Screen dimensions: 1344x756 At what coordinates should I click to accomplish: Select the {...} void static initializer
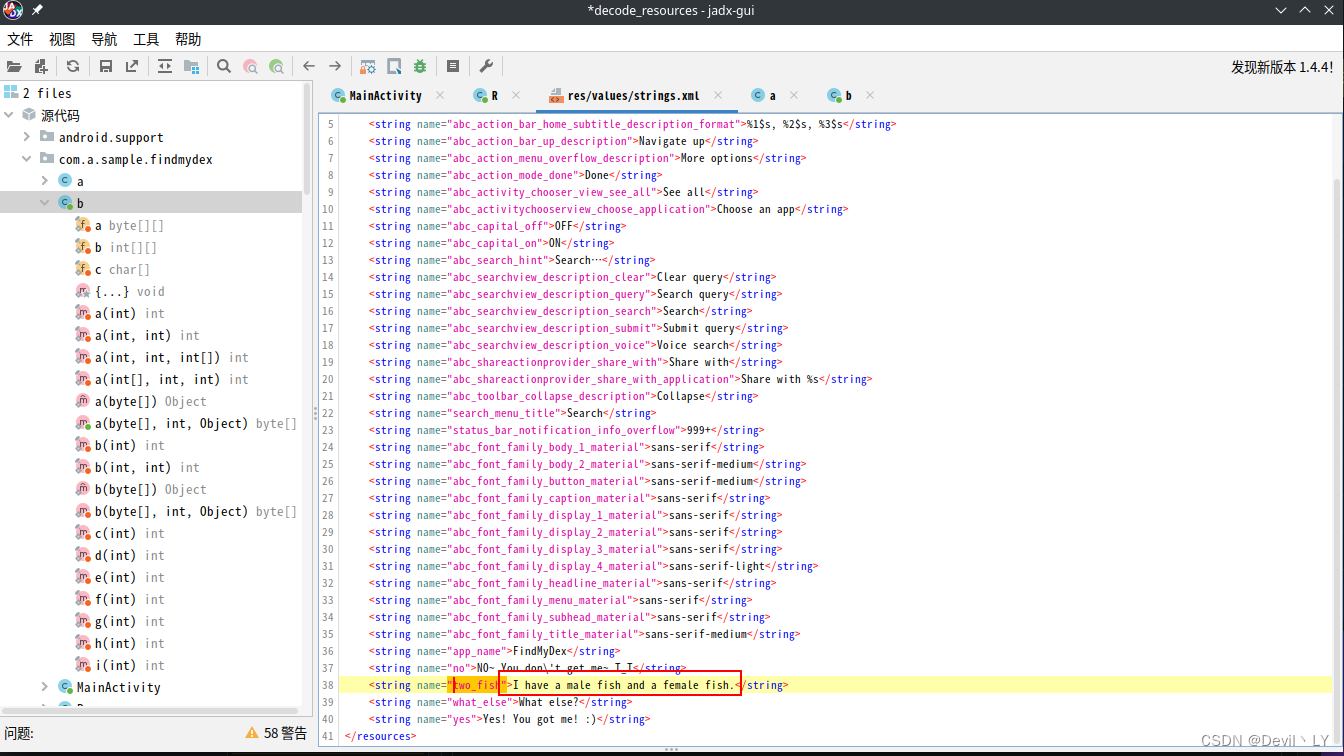coord(120,291)
